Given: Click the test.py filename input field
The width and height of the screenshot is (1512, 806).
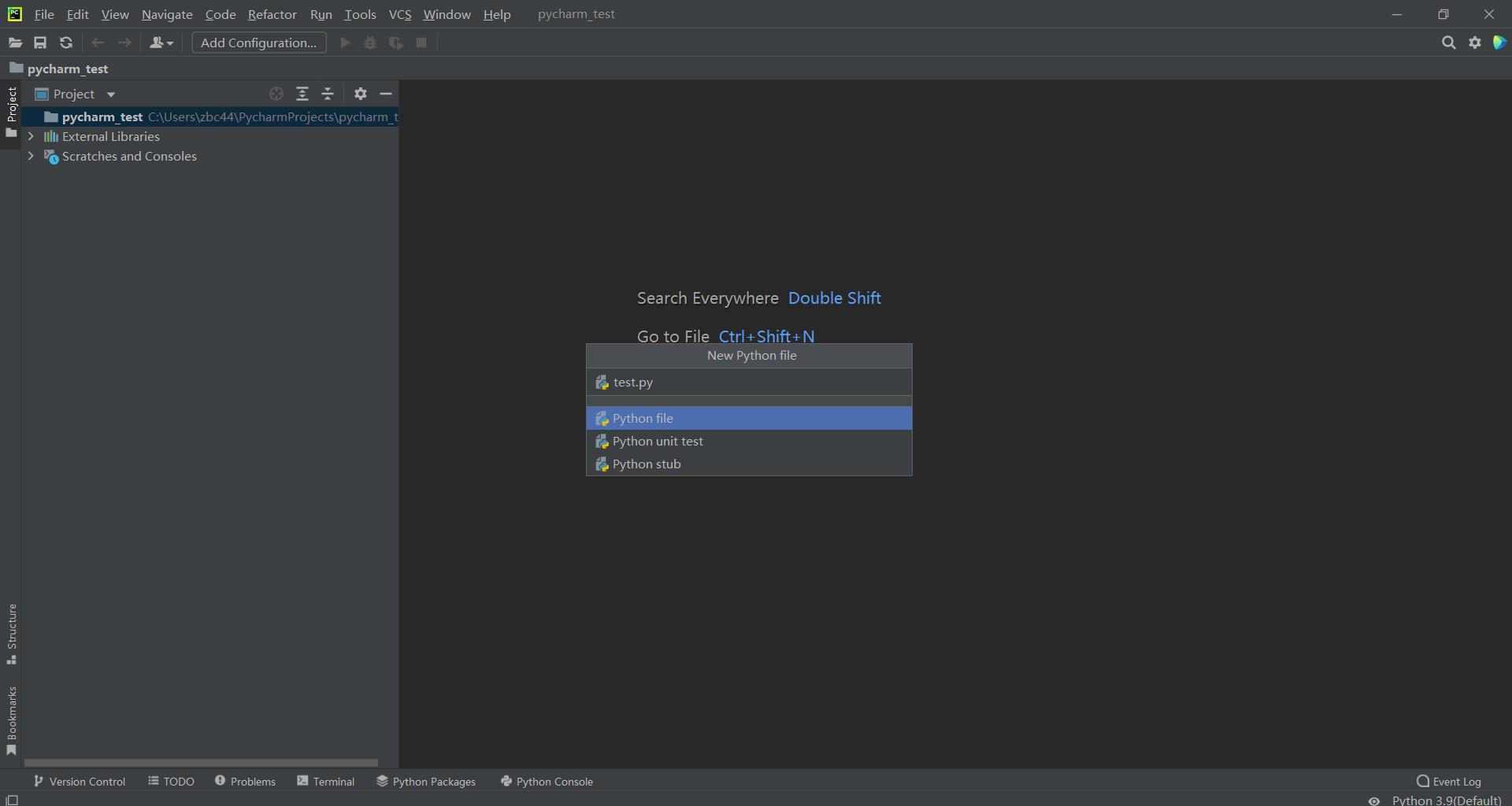Looking at the screenshot, I should point(749,382).
